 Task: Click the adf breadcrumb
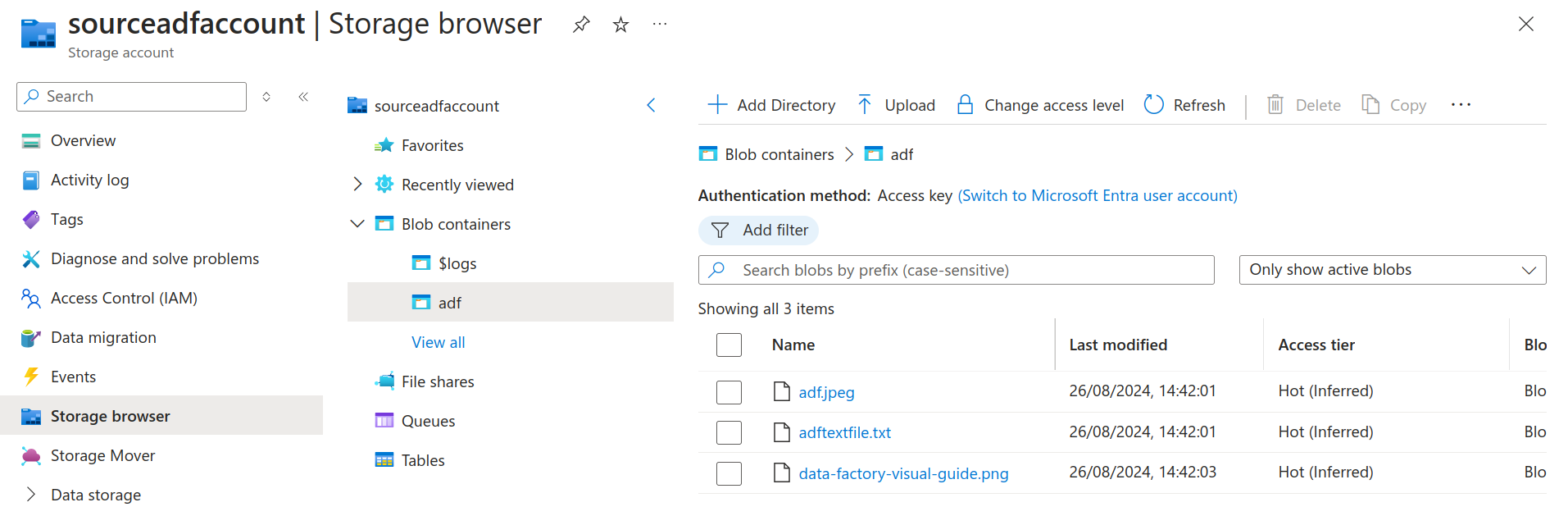pos(902,154)
